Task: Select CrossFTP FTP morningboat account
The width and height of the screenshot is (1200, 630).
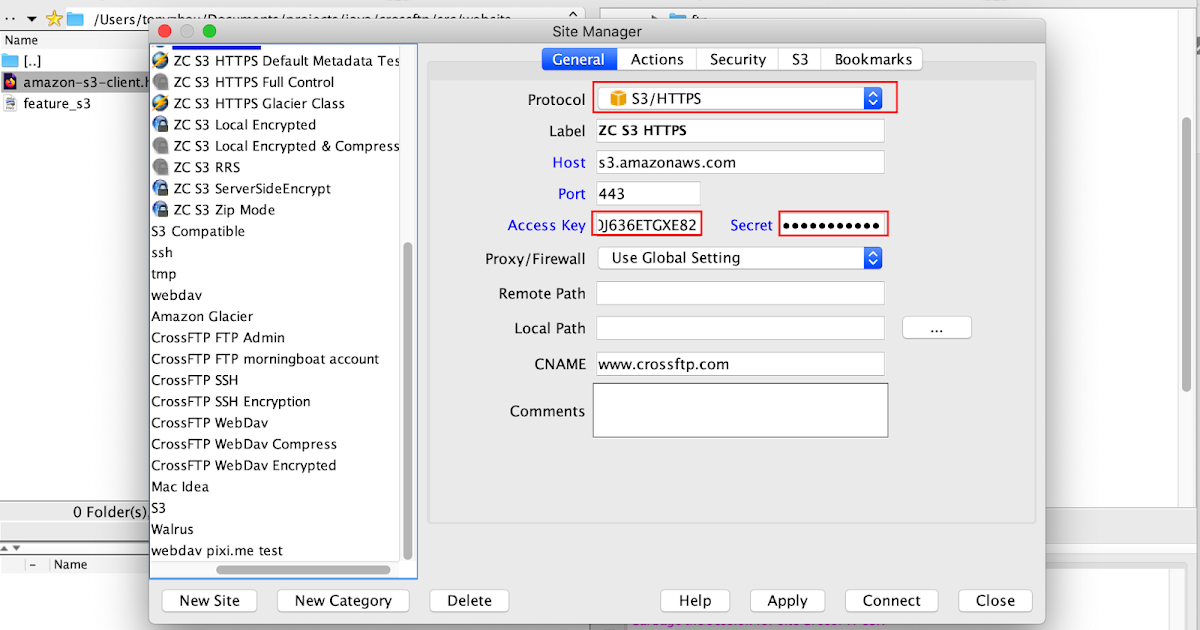Action: point(265,359)
